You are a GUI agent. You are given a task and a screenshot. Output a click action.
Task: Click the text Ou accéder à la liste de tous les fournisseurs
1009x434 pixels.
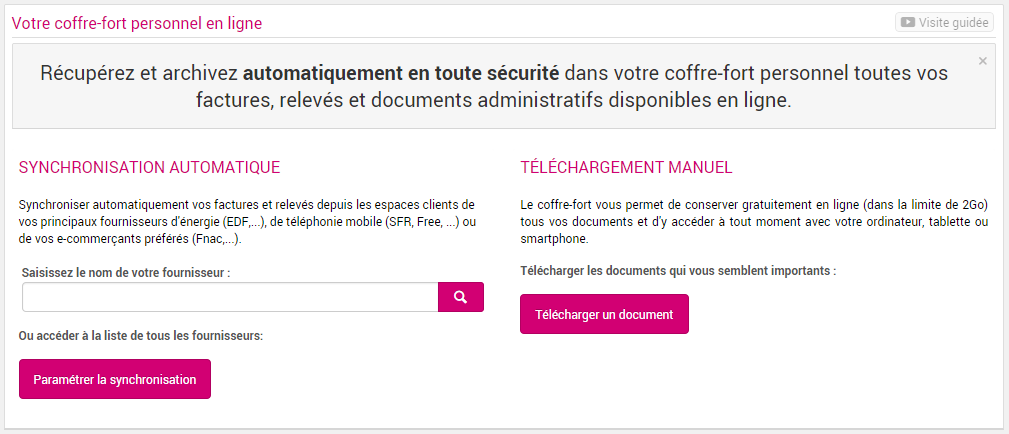[141, 336]
